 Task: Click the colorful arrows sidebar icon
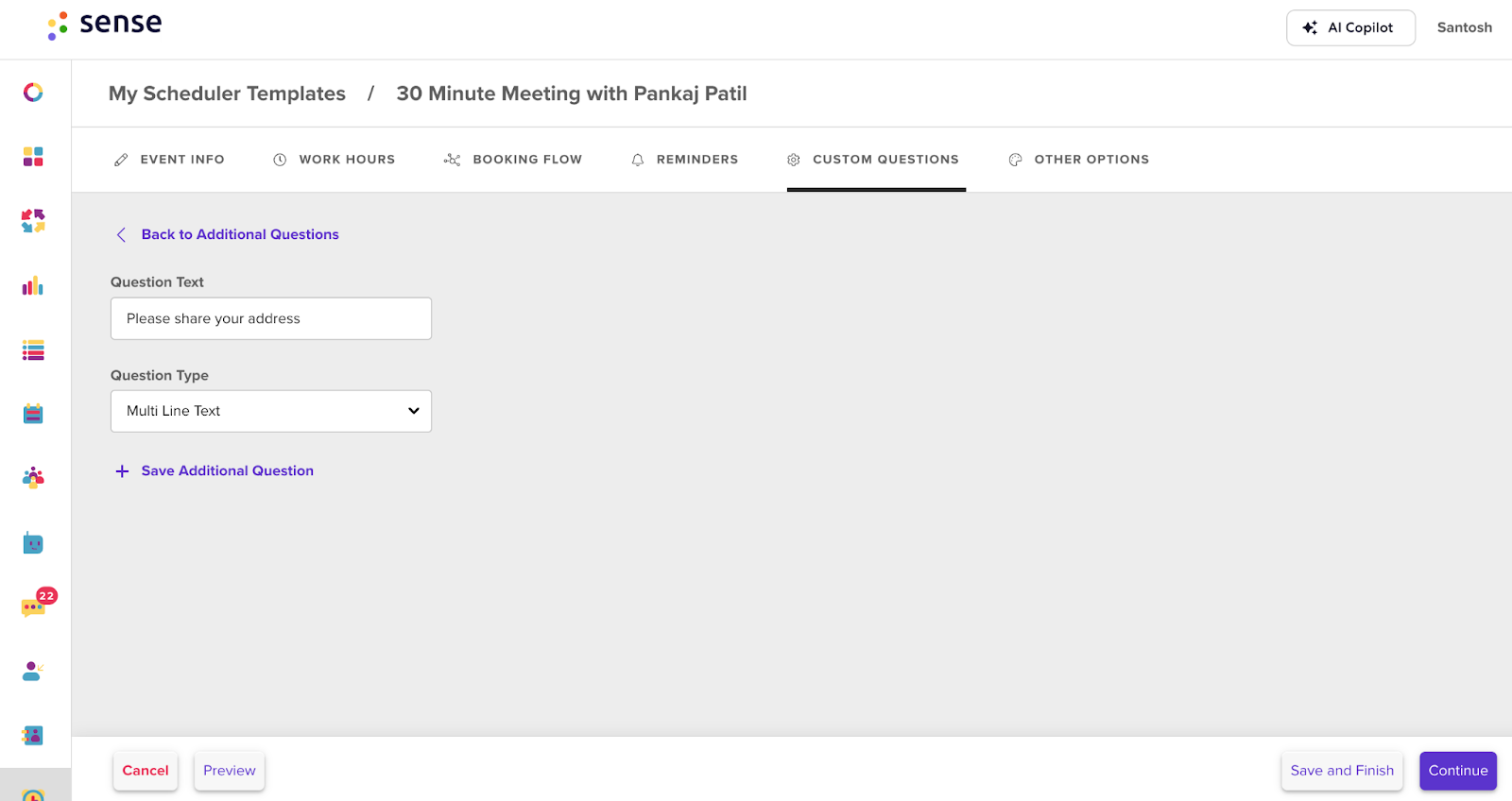tap(33, 221)
